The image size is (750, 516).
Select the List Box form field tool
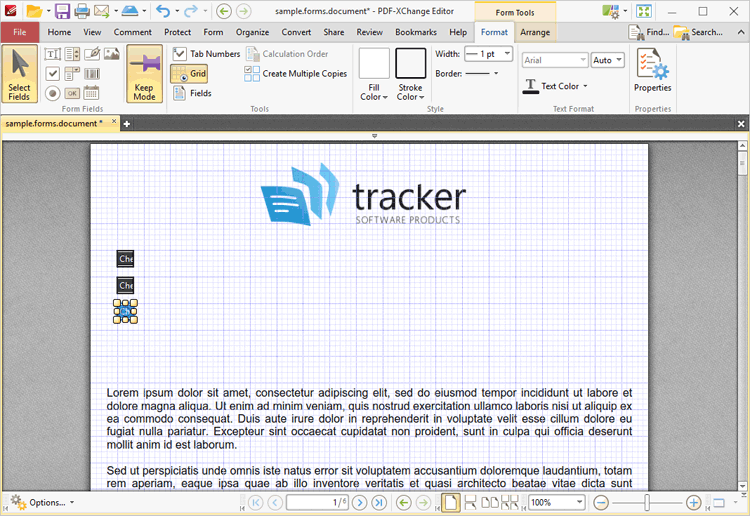72,54
